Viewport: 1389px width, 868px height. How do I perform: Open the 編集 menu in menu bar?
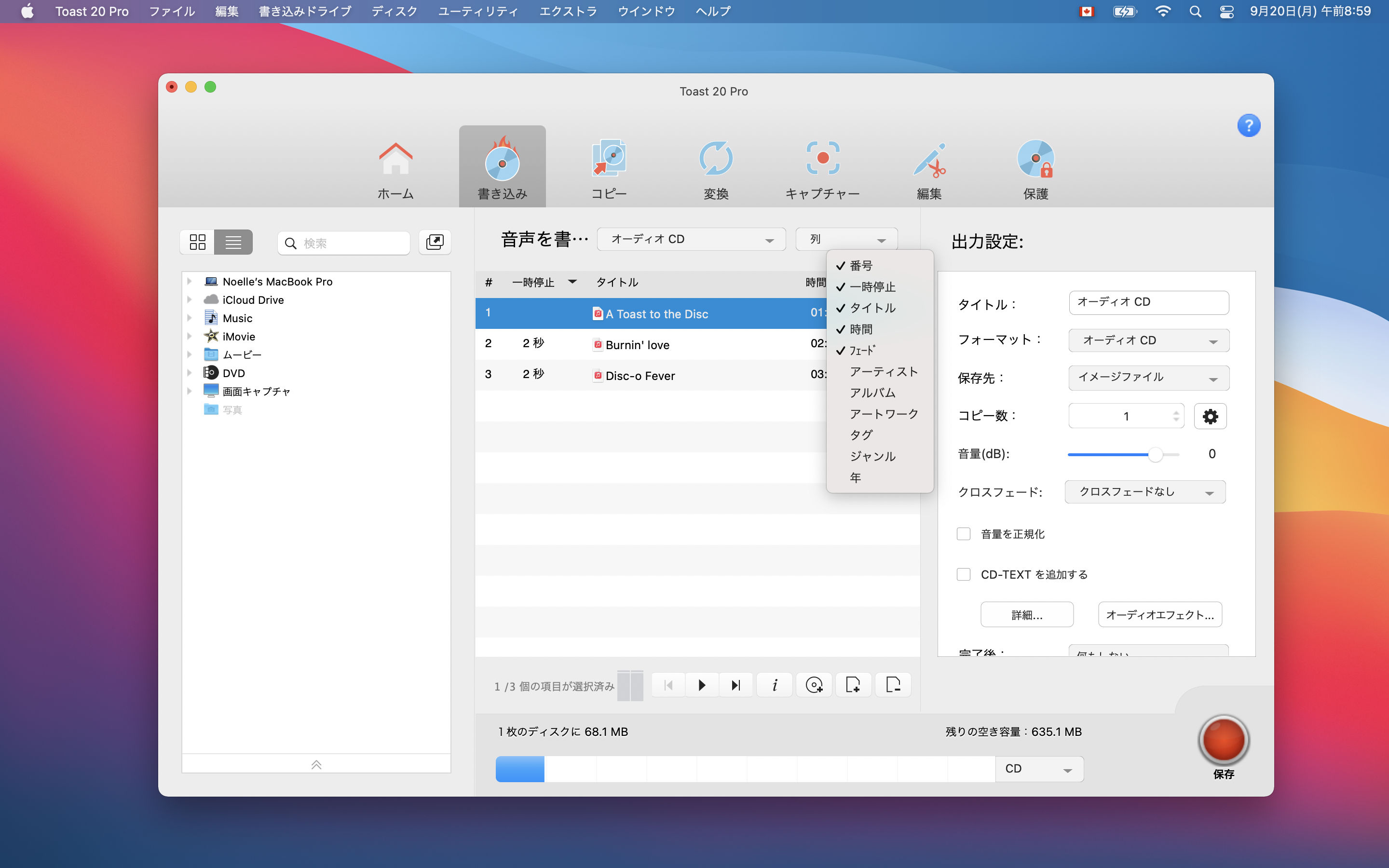[x=227, y=12]
